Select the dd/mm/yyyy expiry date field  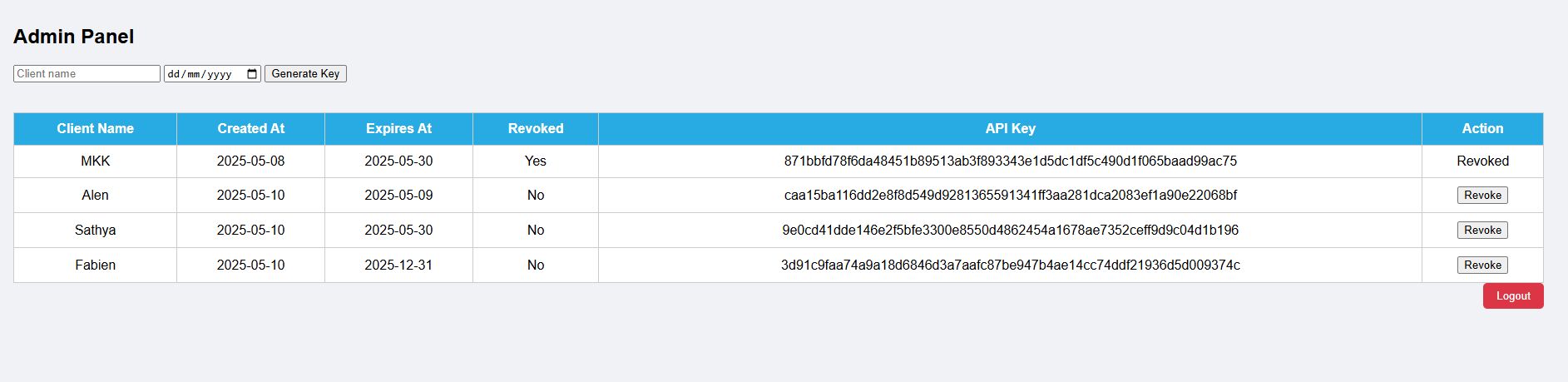pos(212,74)
